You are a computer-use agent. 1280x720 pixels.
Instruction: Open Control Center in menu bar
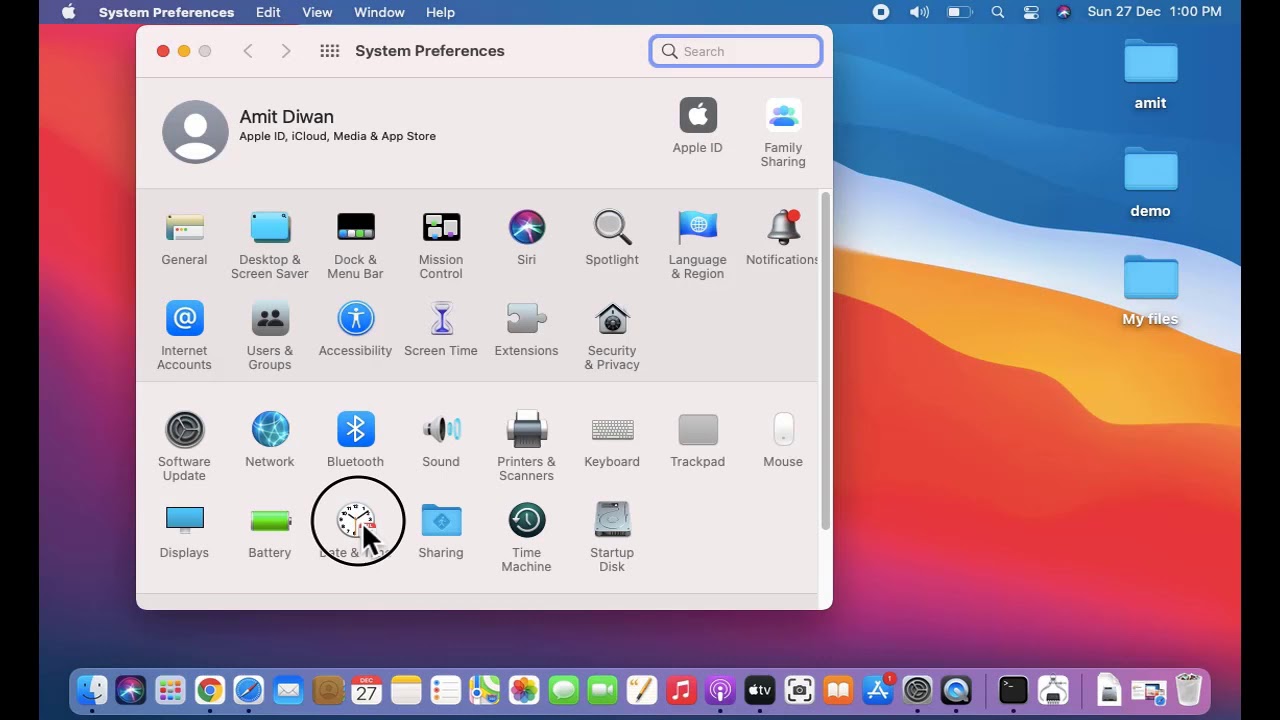coord(1031,12)
